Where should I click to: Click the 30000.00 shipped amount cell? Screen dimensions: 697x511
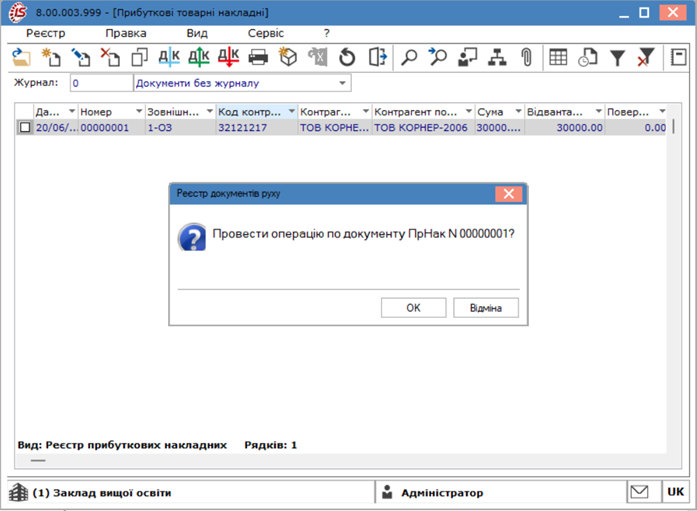[565, 128]
